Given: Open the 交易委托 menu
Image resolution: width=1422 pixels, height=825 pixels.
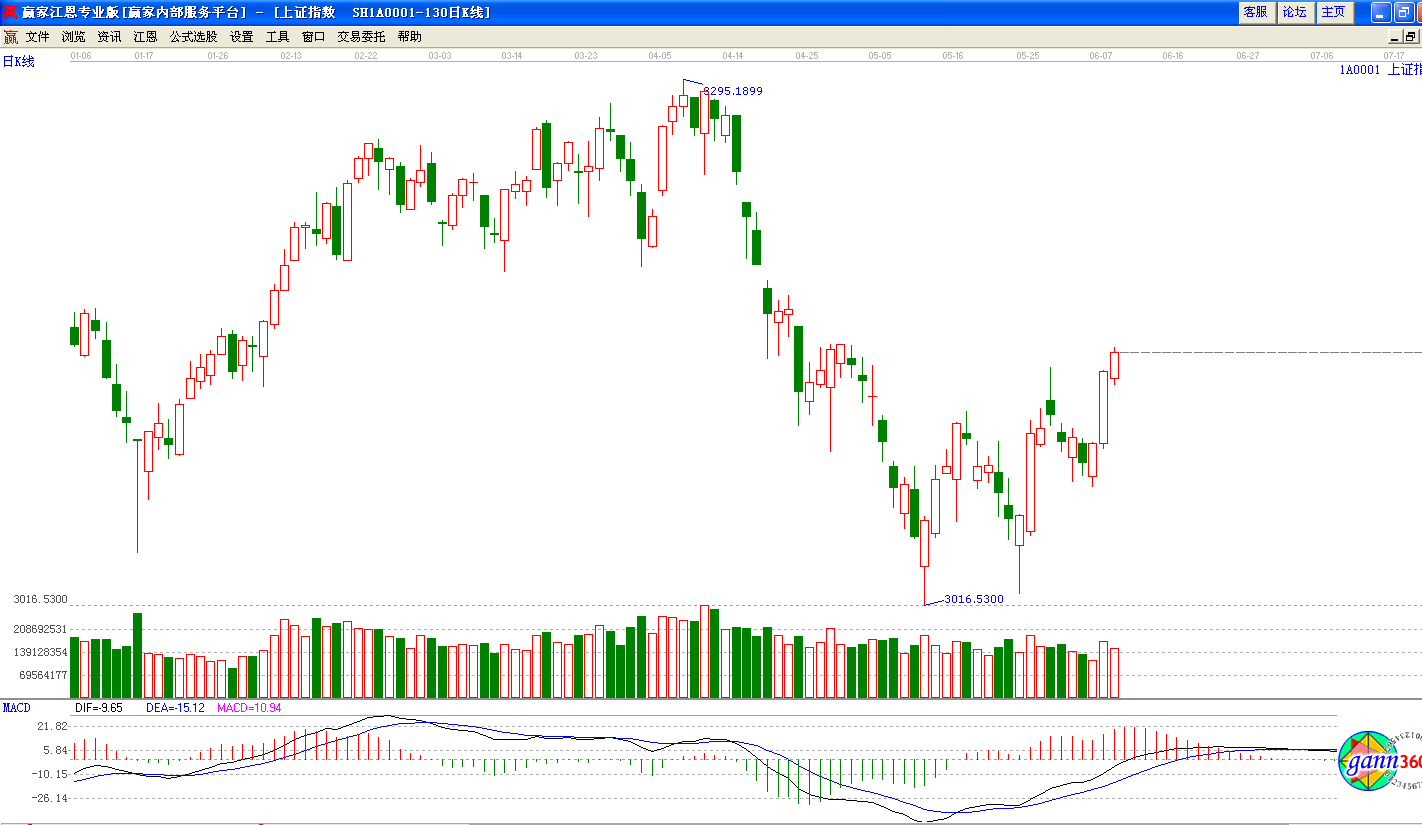Looking at the screenshot, I should click(x=361, y=36).
